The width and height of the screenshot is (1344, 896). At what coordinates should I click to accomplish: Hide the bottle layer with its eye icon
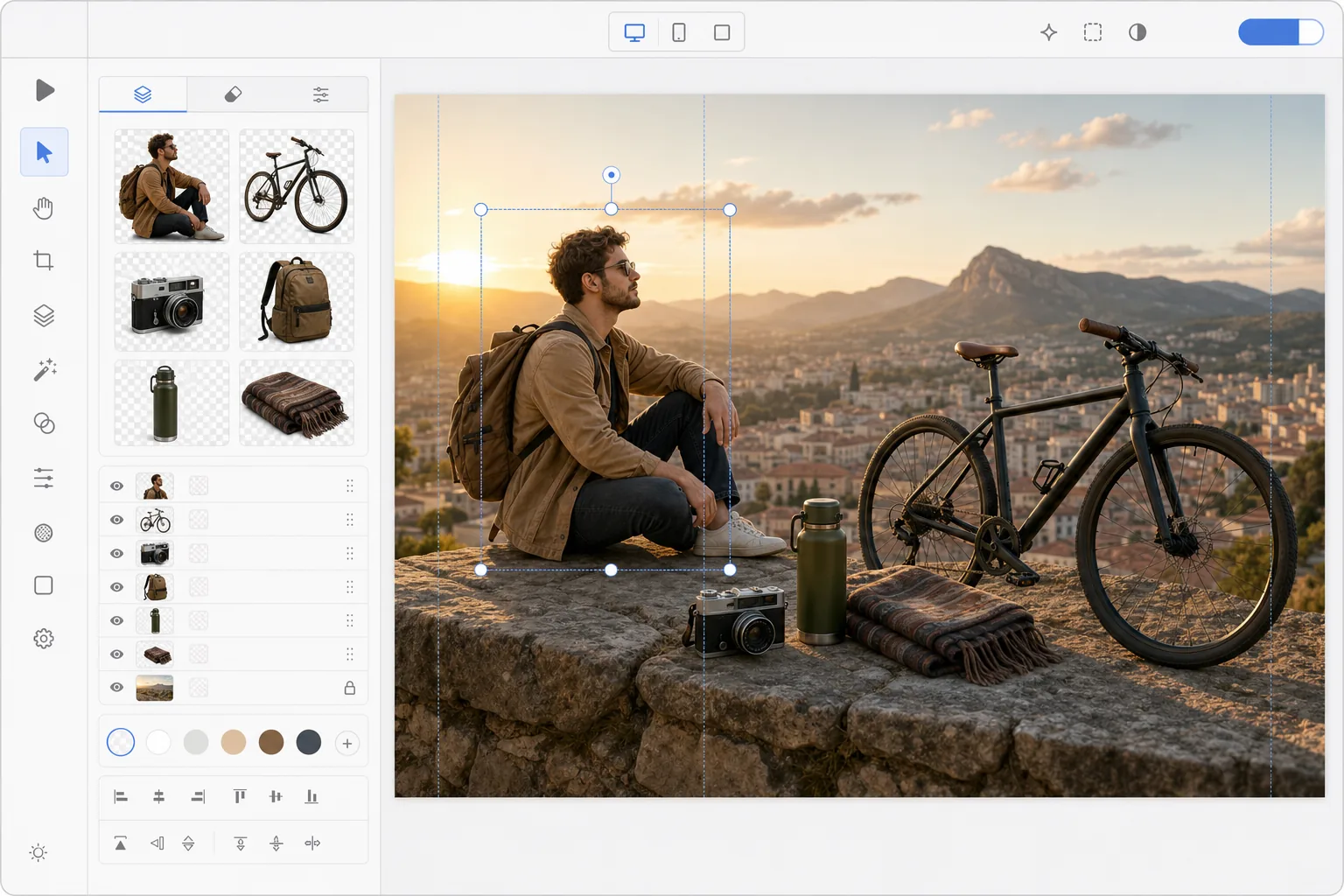(116, 620)
